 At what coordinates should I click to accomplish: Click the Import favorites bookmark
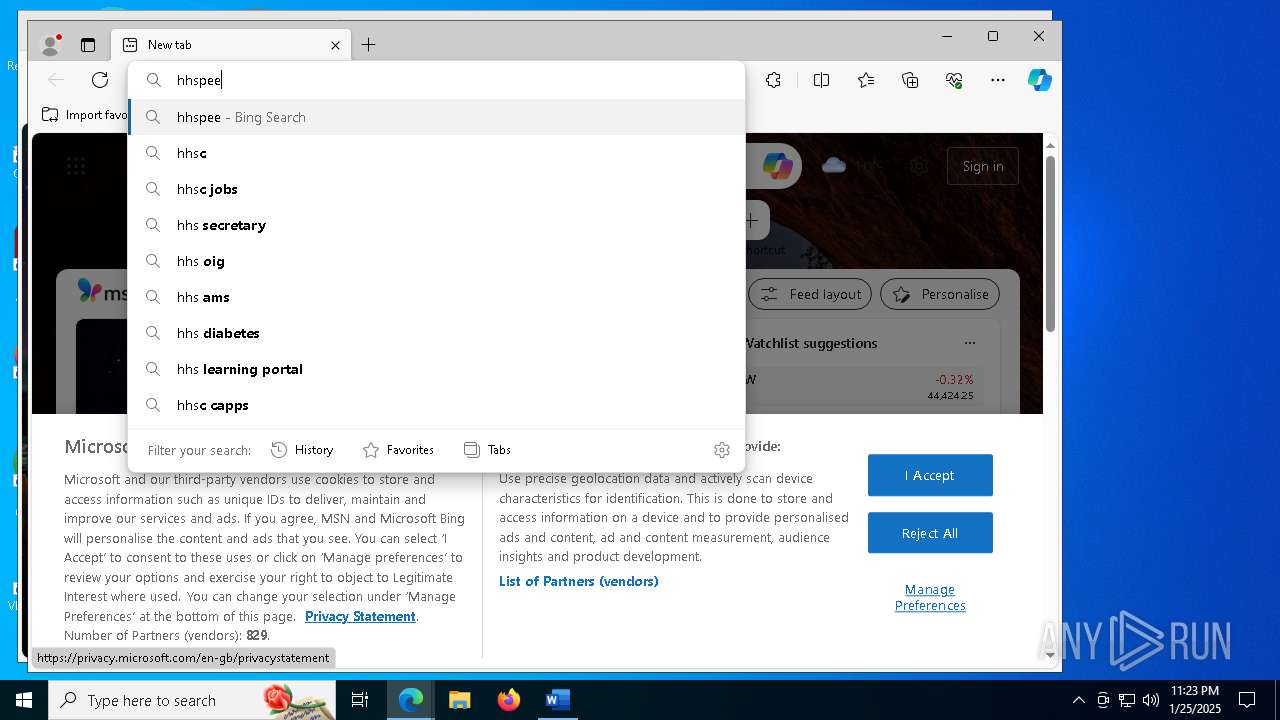point(85,115)
